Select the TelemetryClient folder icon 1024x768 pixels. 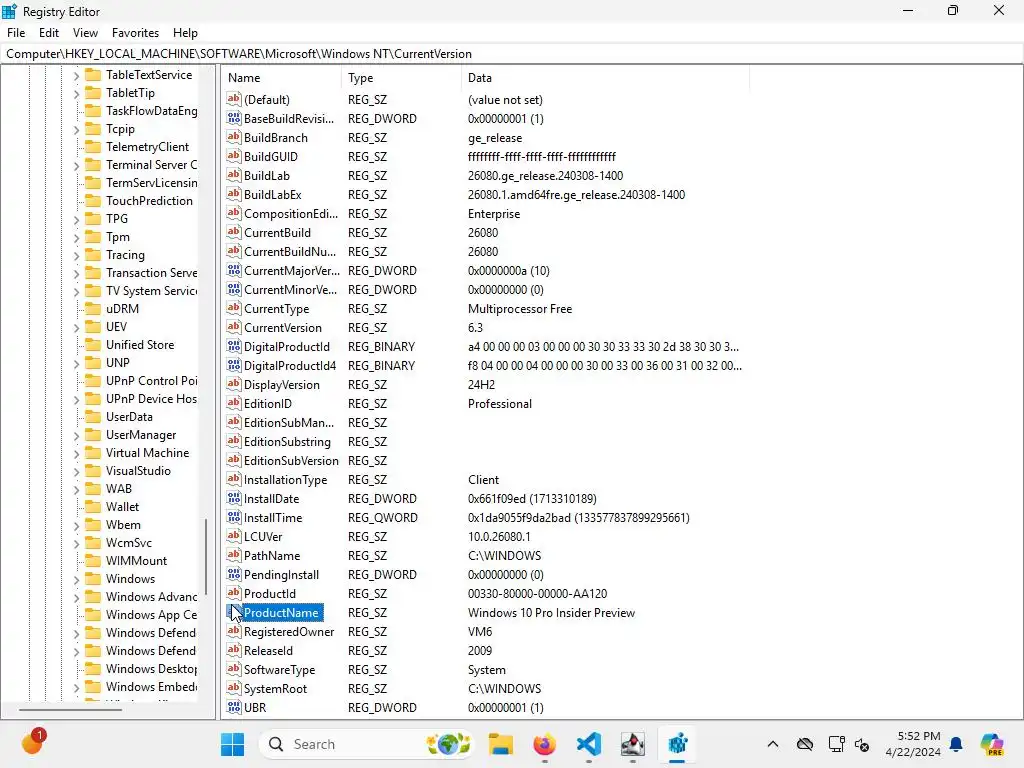[x=93, y=148]
